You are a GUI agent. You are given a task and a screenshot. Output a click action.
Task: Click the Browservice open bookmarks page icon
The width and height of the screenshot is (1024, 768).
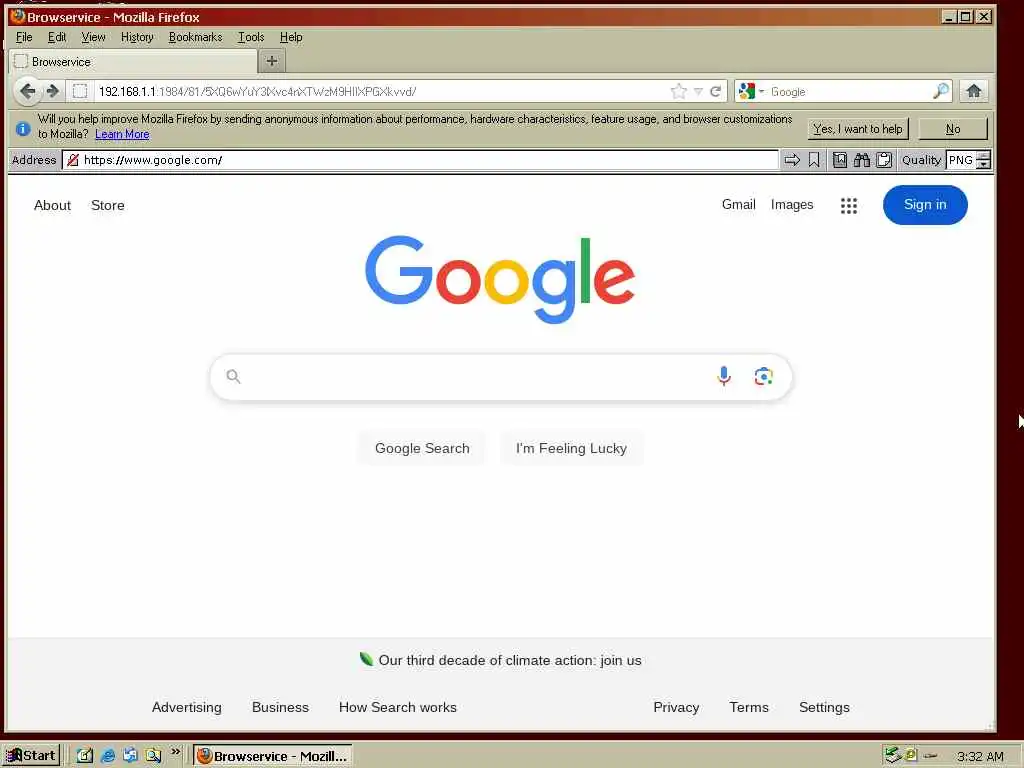840,160
